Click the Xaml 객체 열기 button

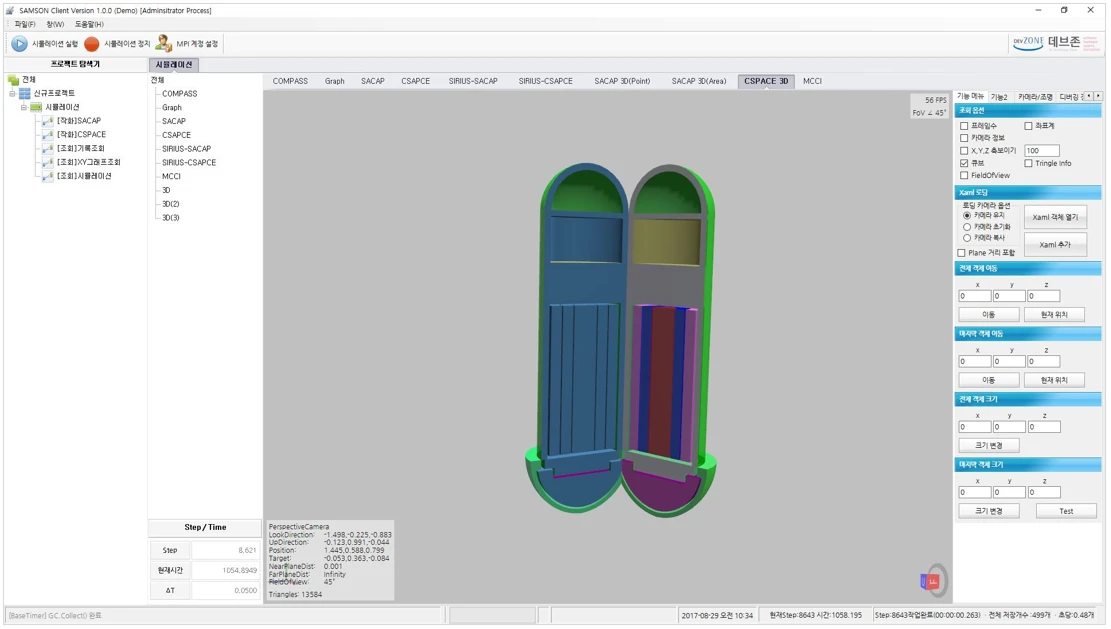click(x=1055, y=217)
